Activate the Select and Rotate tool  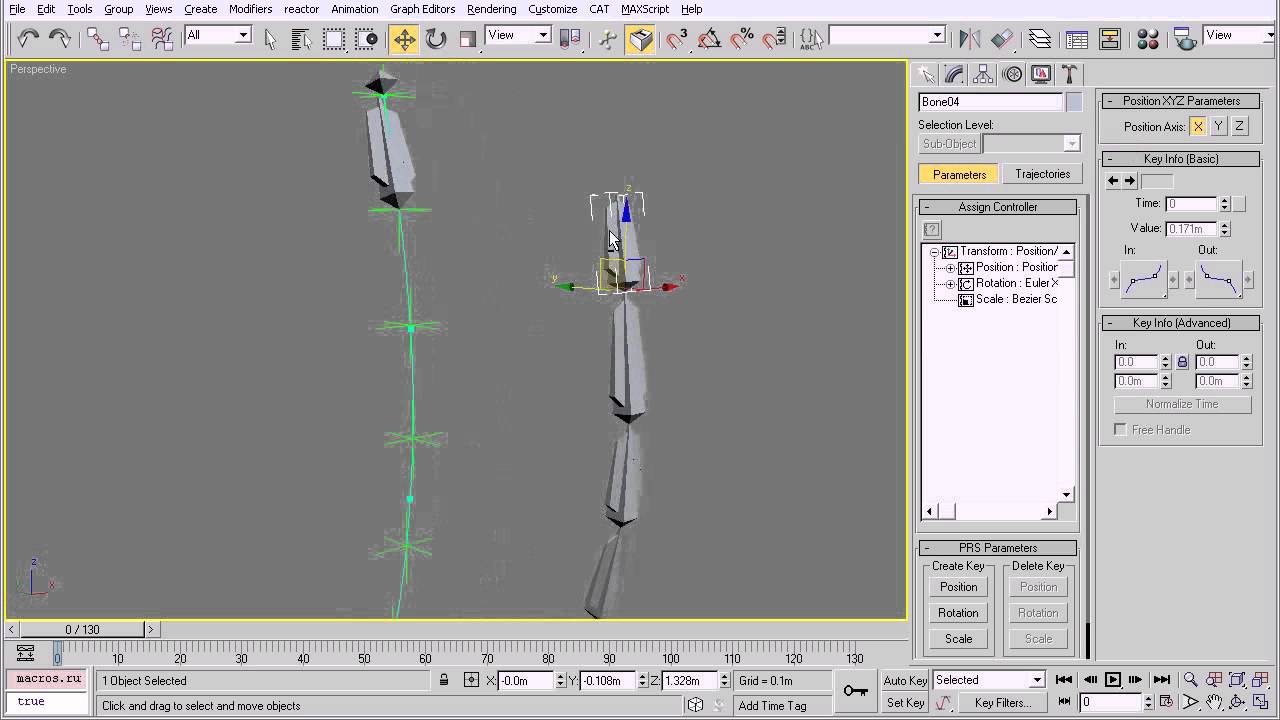tap(436, 39)
